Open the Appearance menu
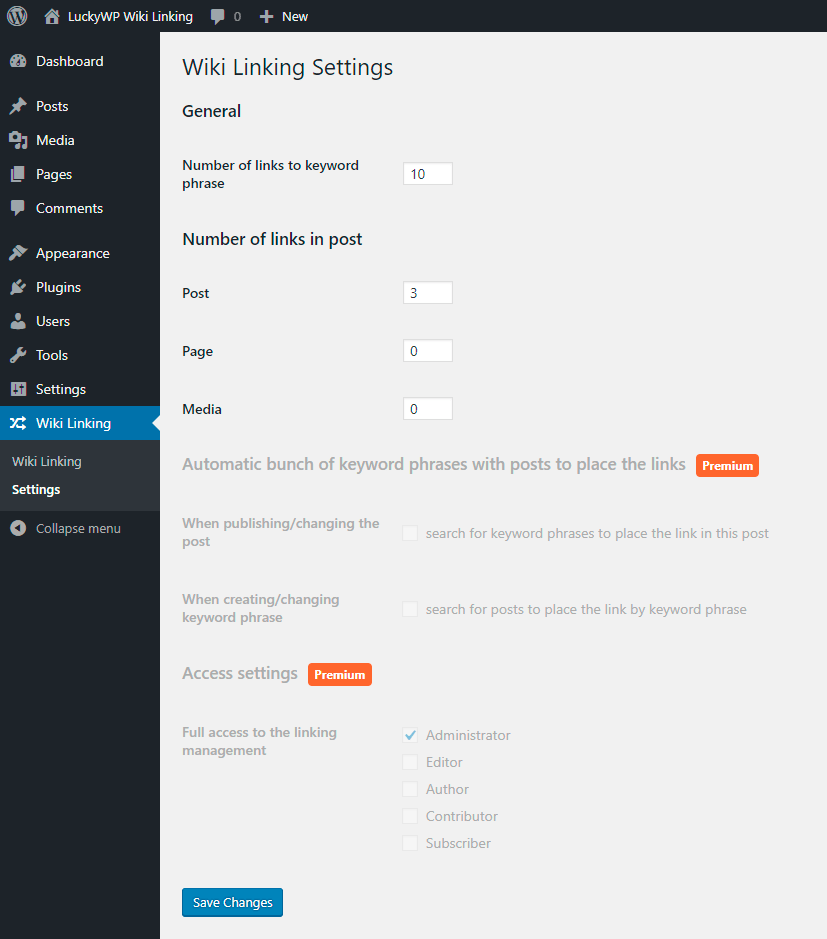Viewport: 827px width, 939px height. point(72,253)
